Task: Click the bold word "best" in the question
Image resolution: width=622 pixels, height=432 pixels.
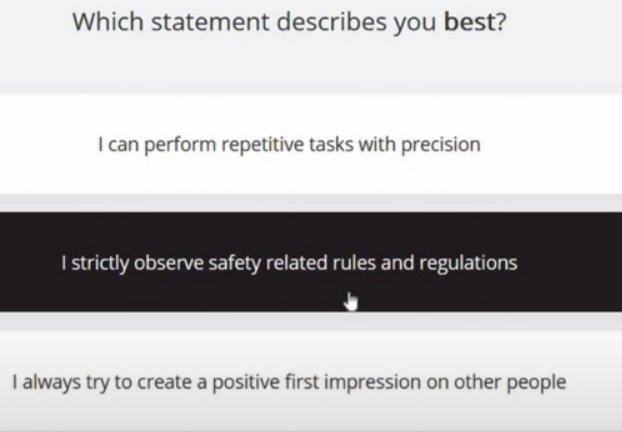Action: point(468,21)
